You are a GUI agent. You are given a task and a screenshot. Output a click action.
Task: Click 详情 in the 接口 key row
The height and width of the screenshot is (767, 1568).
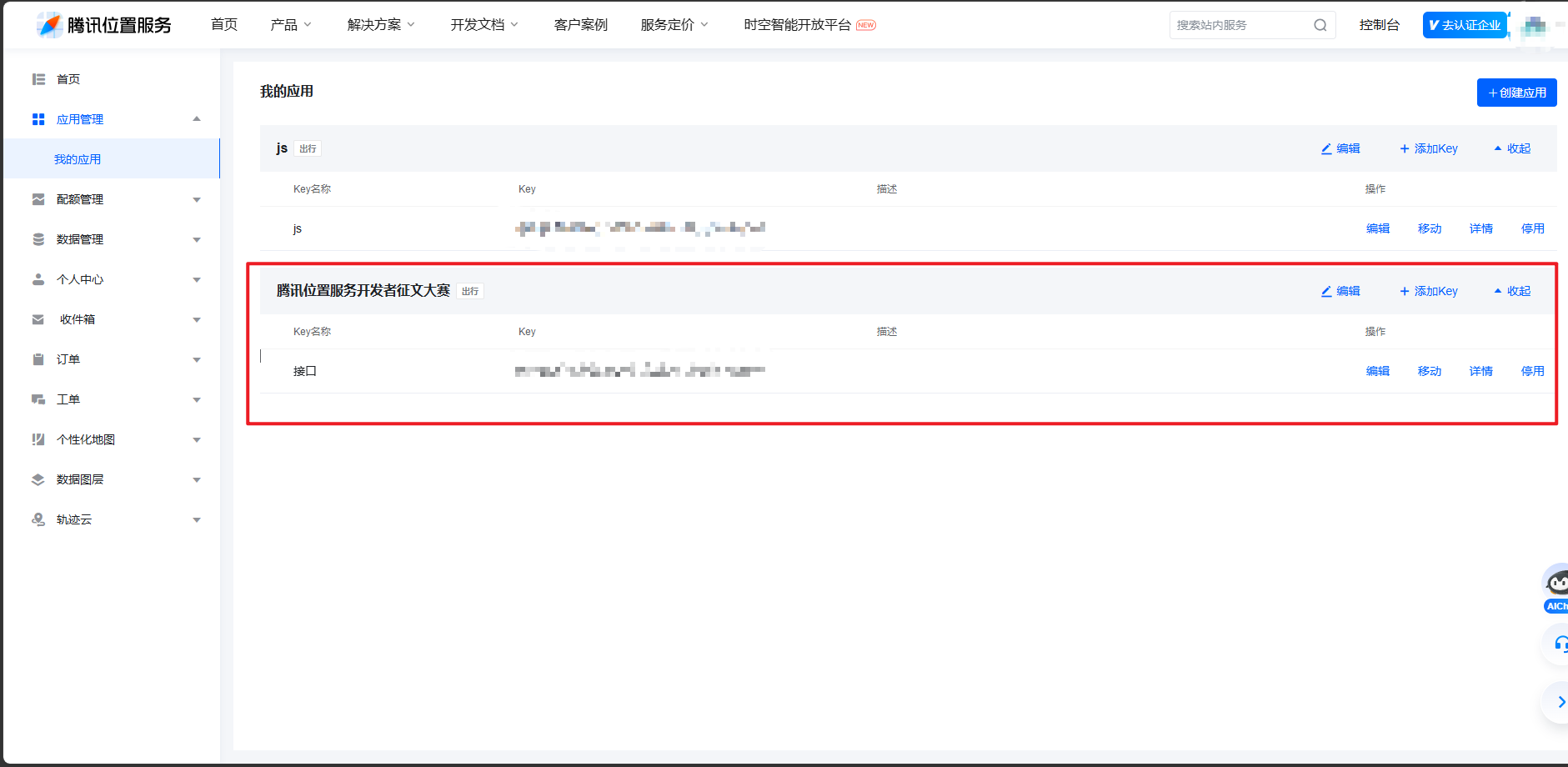[1481, 371]
